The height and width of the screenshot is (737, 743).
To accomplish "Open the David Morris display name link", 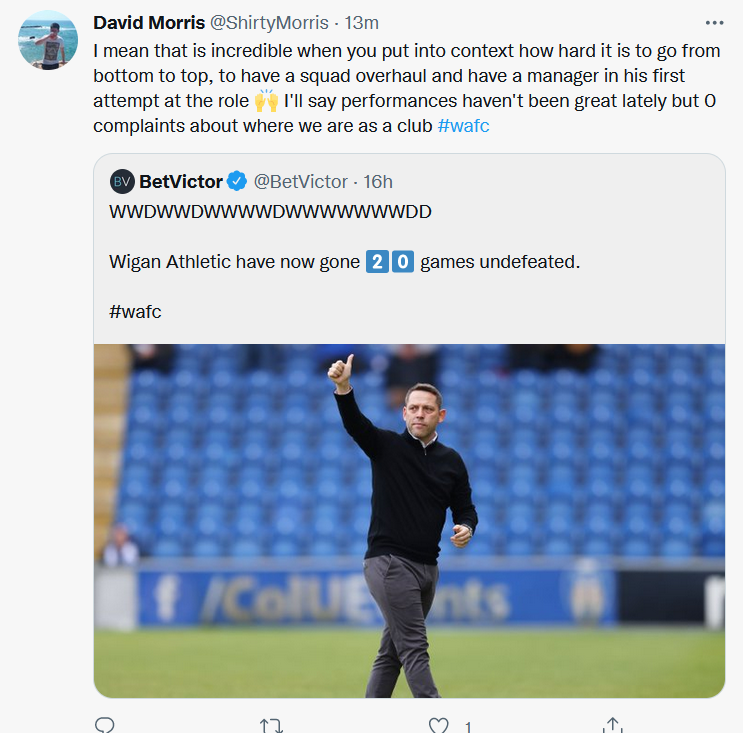I will [x=150, y=22].
